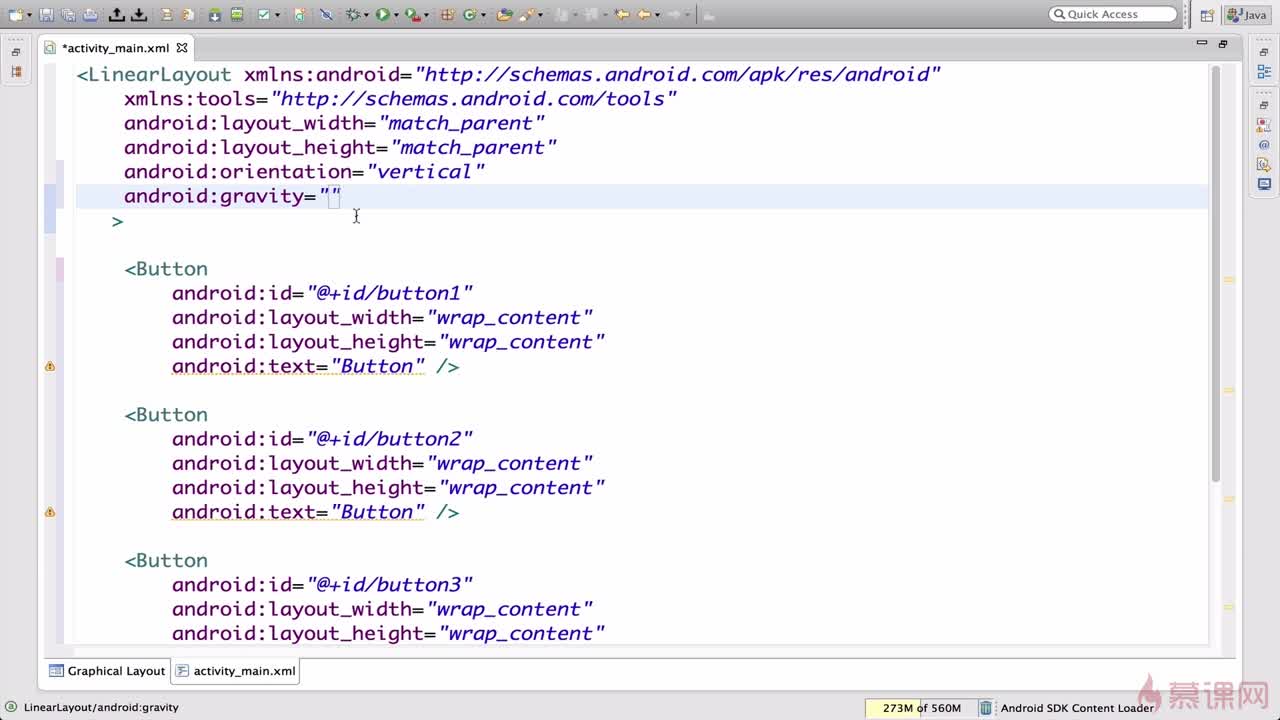Click the Open Perspective icon
This screenshot has width=1280, height=720.
coord(1207,15)
